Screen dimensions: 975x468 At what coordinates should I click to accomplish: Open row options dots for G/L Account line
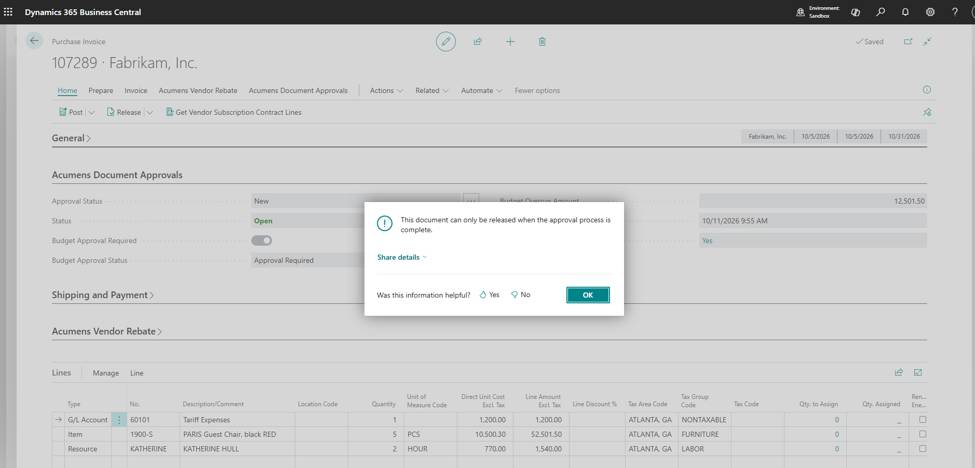pyautogui.click(x=119, y=420)
